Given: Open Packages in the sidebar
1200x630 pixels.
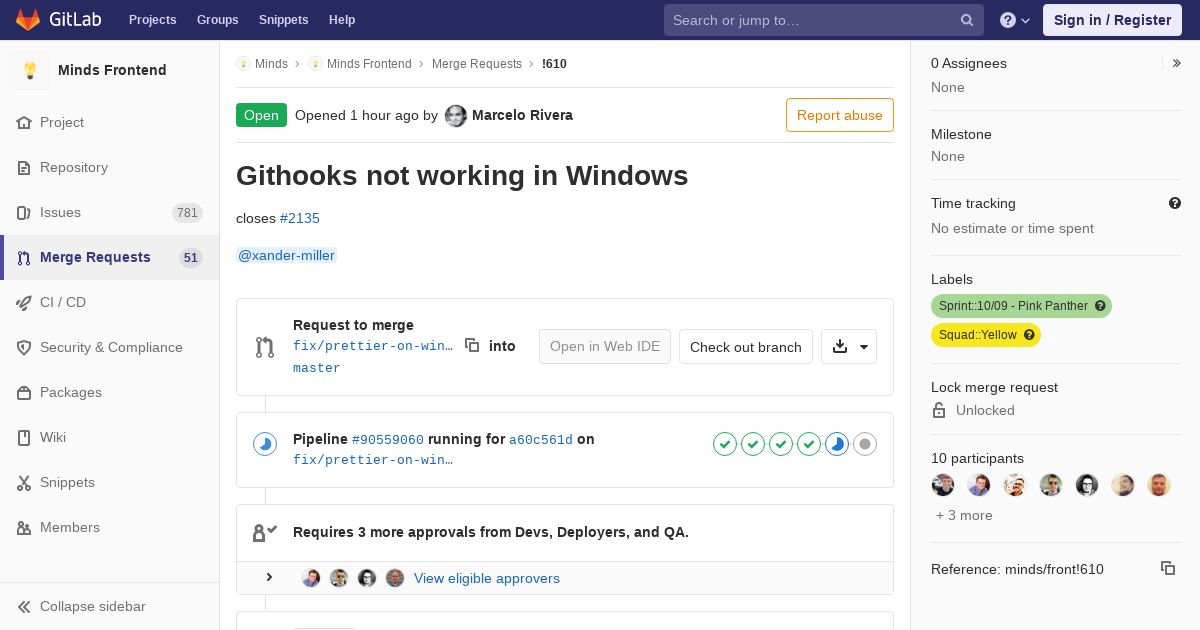Looking at the screenshot, I should click(x=110, y=392).
